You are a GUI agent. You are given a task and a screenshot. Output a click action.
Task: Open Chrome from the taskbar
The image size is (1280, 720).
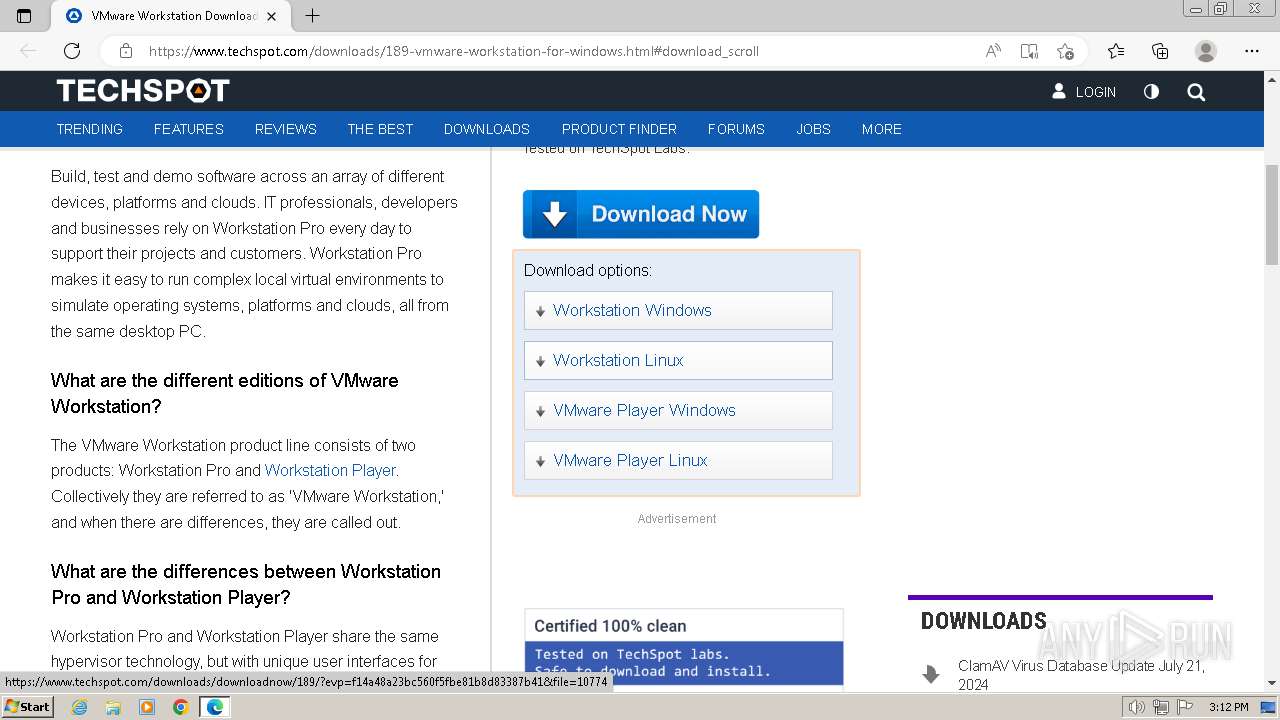(181, 707)
